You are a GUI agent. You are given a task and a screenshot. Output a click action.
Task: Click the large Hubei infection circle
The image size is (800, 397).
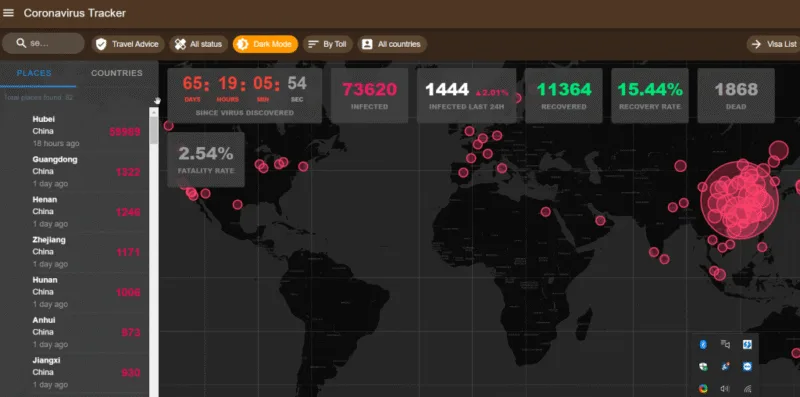pyautogui.click(x=740, y=200)
